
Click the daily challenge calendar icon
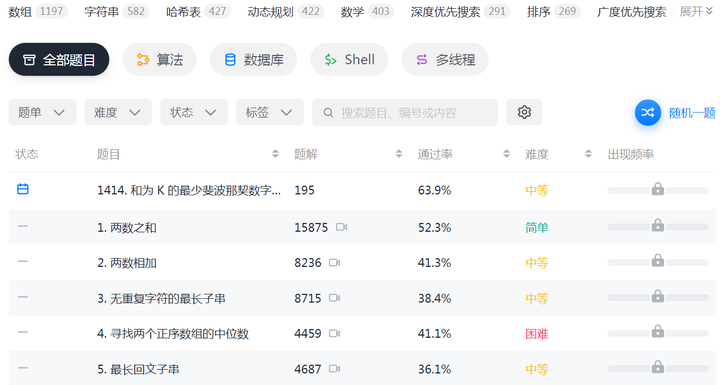22,189
